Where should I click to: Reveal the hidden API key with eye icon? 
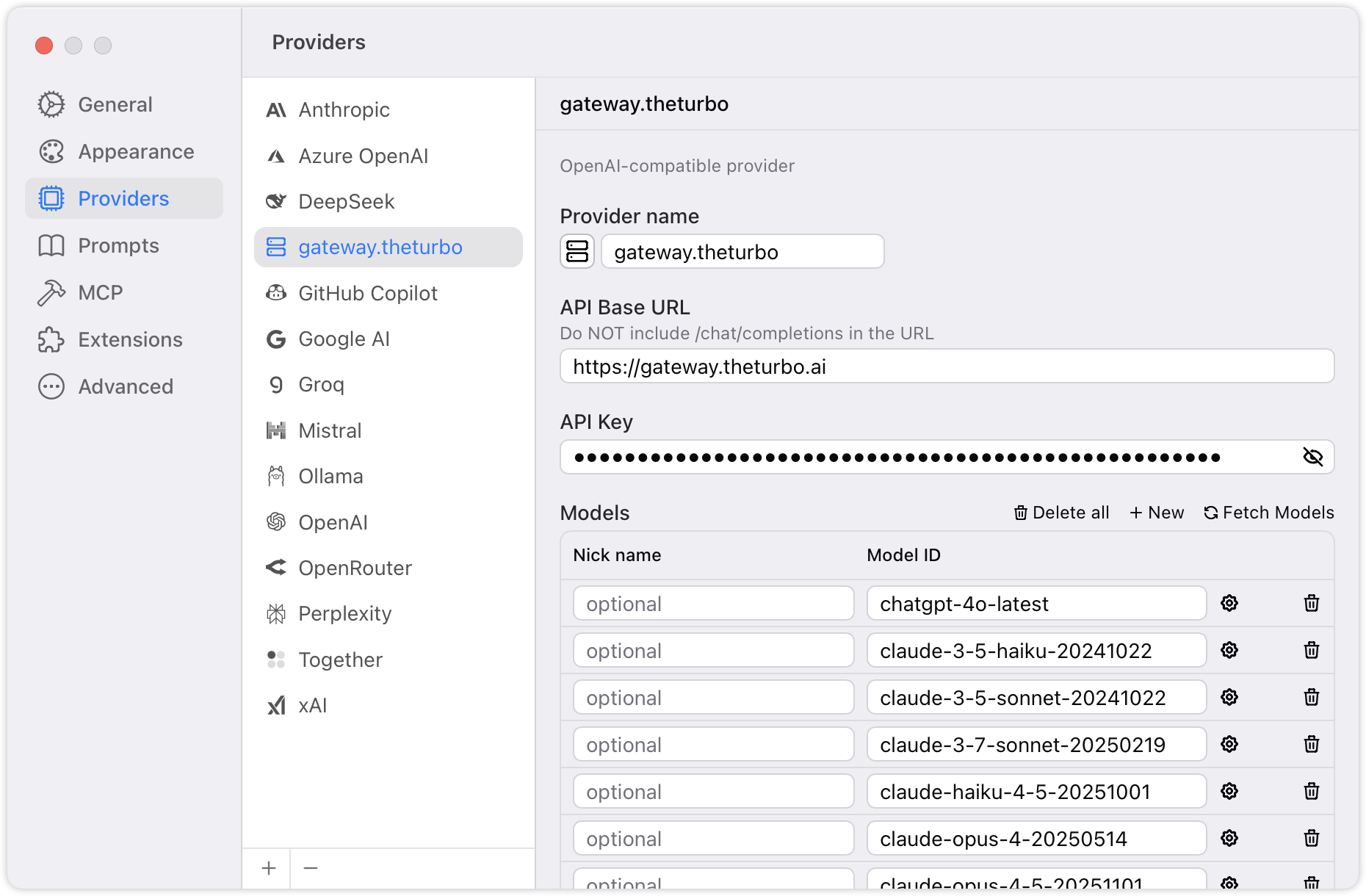[x=1312, y=457]
